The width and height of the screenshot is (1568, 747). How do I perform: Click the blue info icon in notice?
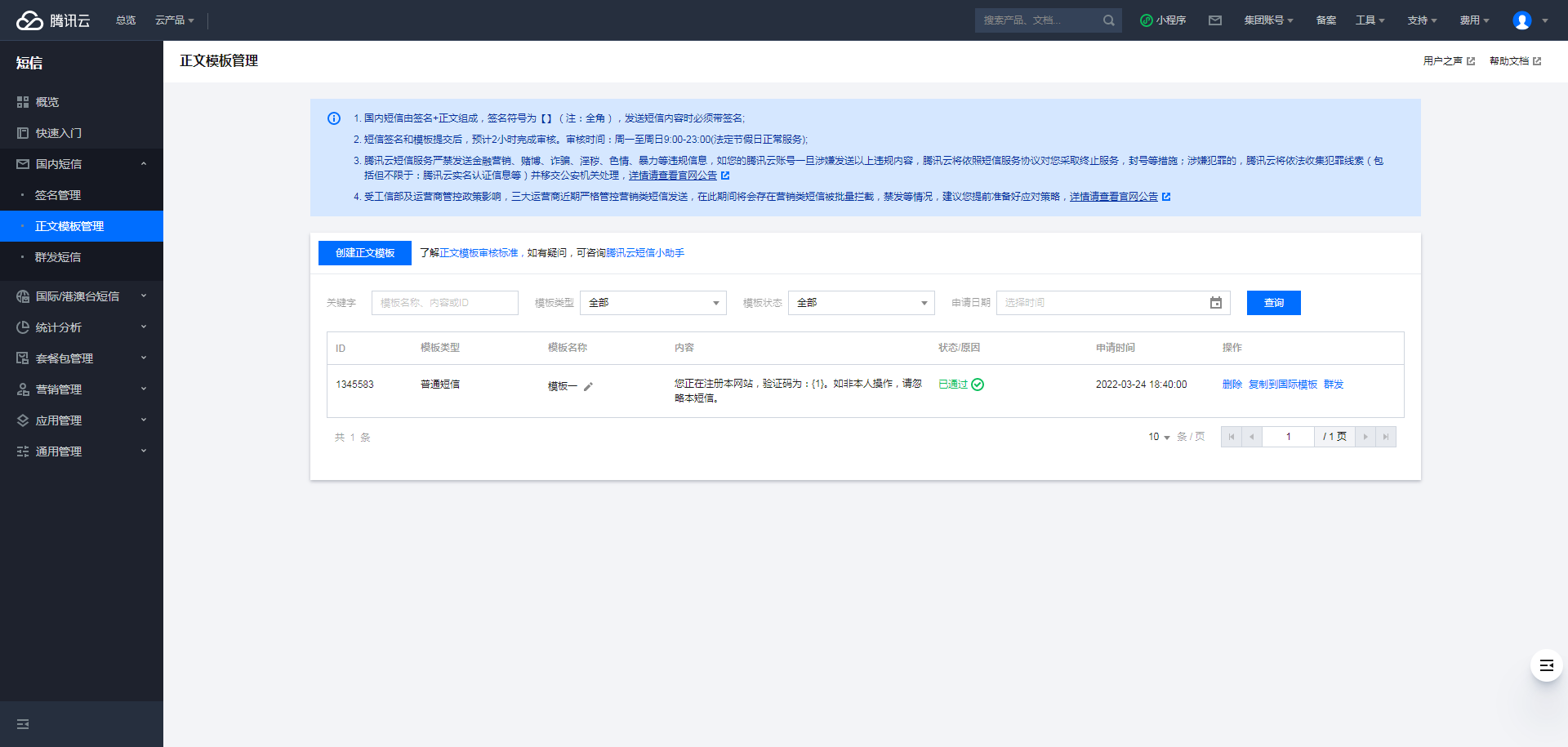point(334,118)
